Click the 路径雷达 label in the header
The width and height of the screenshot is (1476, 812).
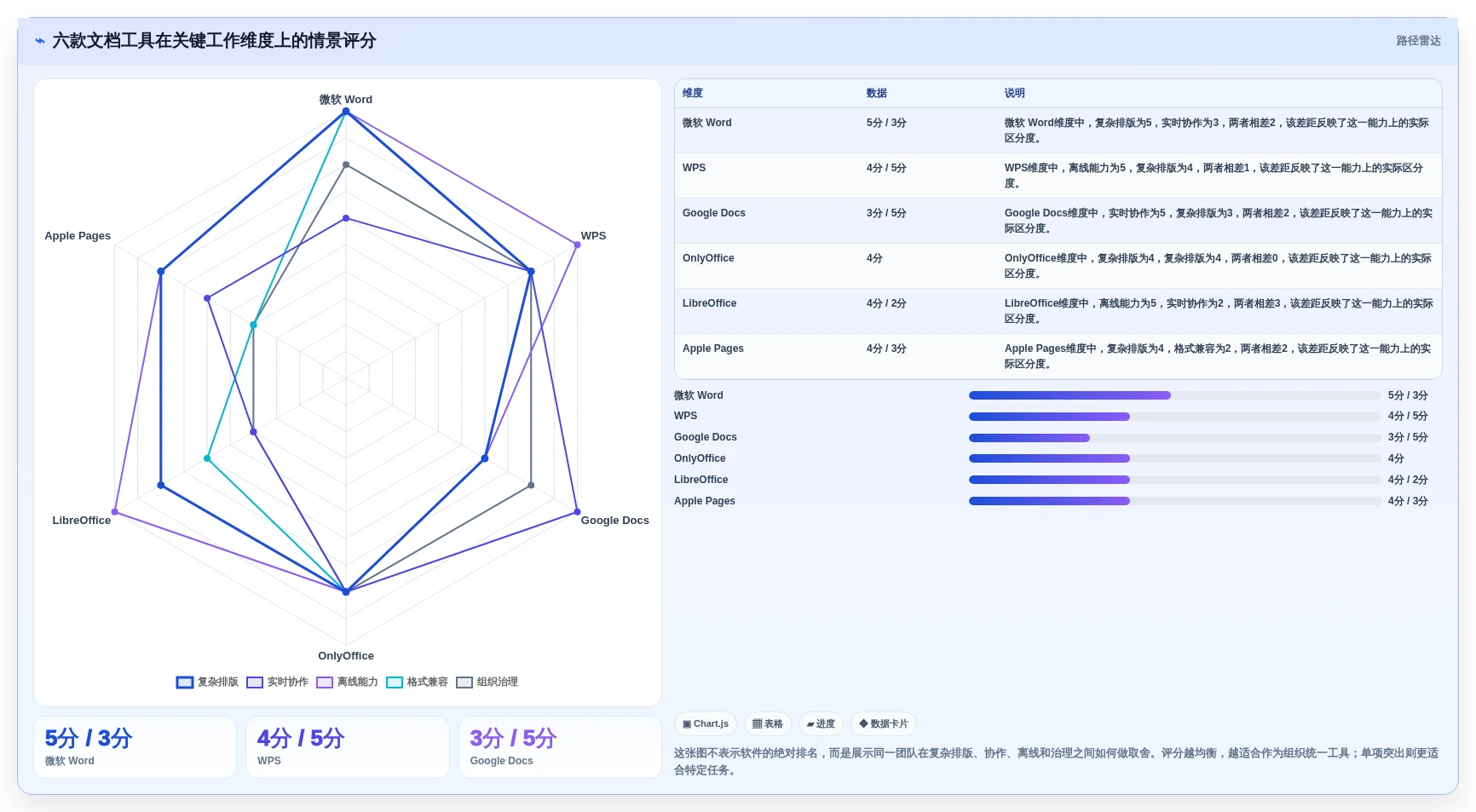click(x=1418, y=41)
